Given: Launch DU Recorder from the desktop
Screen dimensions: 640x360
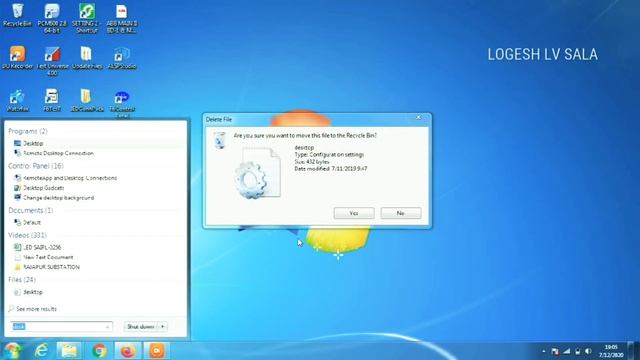Looking at the screenshot, I should pyautogui.click(x=17, y=58).
